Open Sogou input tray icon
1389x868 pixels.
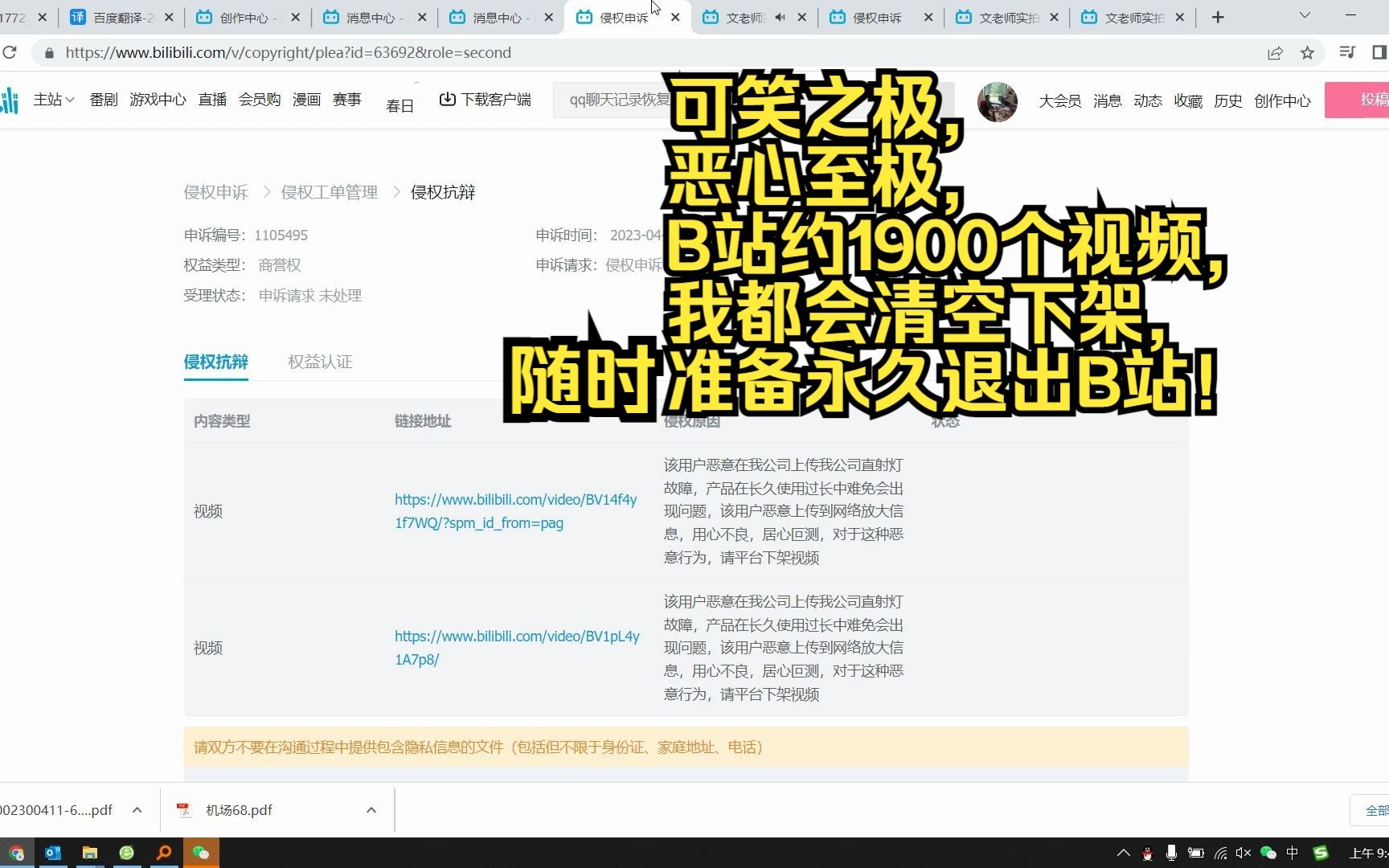tap(1320, 854)
